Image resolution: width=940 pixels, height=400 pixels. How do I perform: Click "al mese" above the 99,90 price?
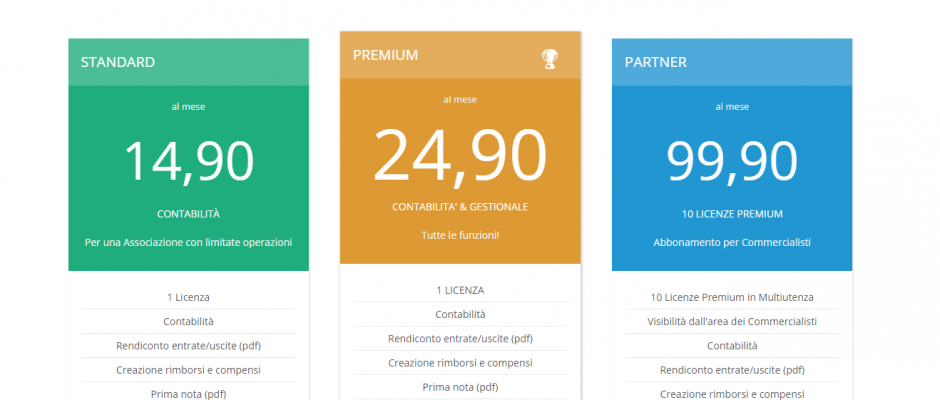pyautogui.click(x=732, y=107)
